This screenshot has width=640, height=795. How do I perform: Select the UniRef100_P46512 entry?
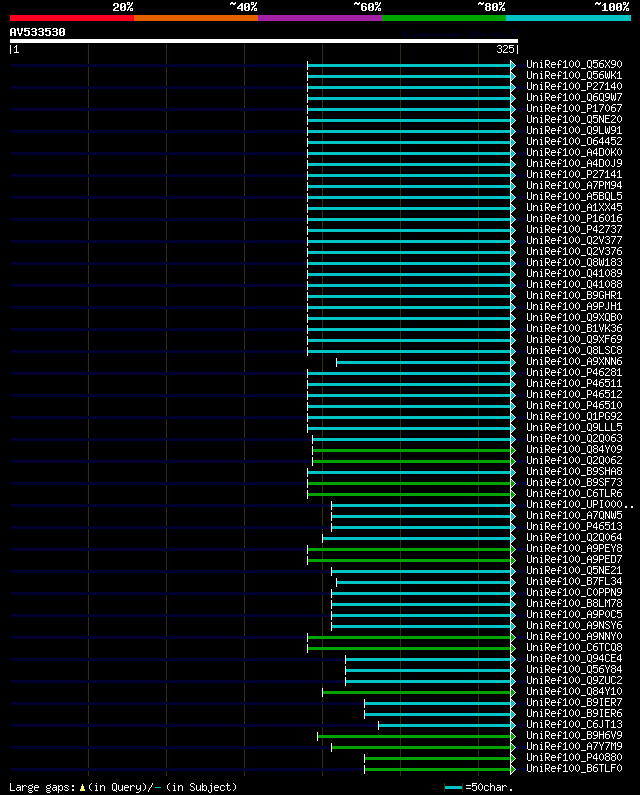[574, 394]
